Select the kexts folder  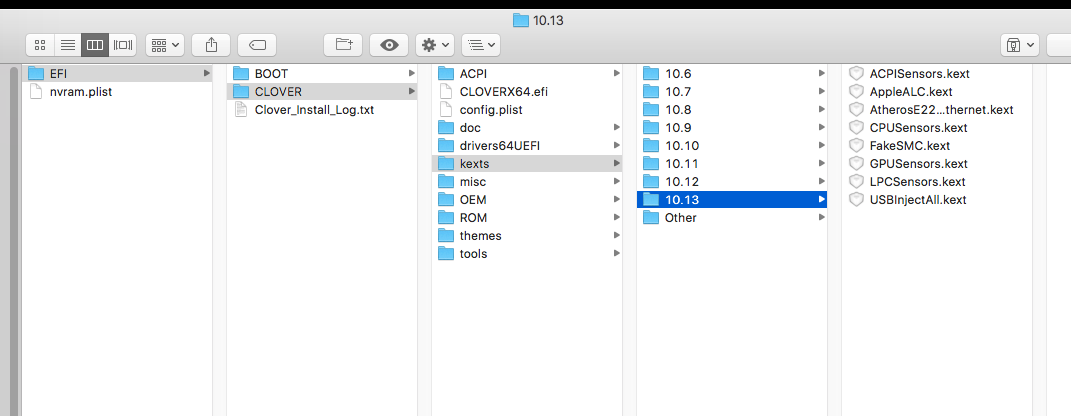(527, 163)
